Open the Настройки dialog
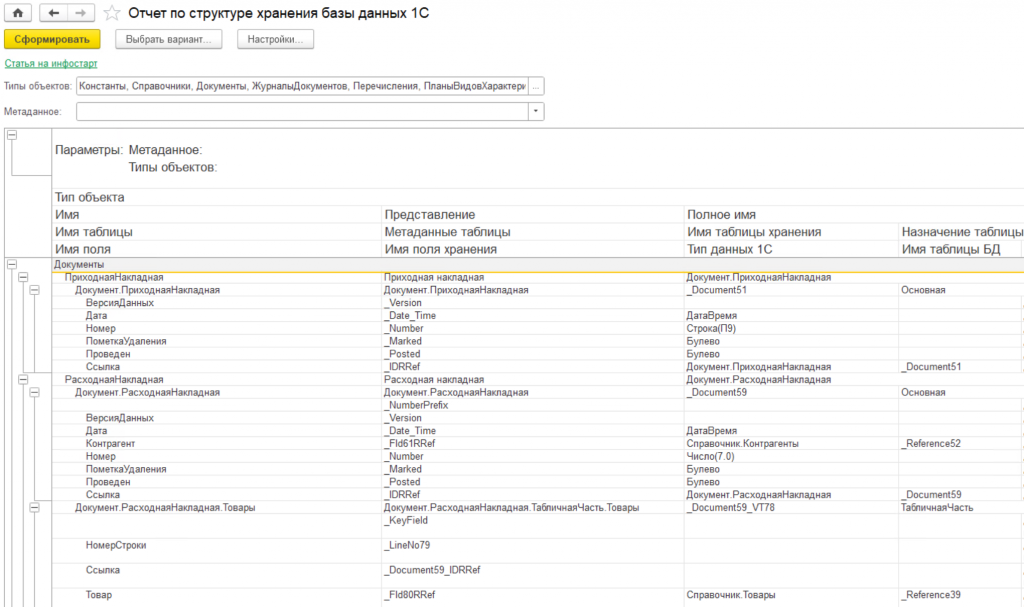This screenshot has height=607, width=1024. click(275, 39)
